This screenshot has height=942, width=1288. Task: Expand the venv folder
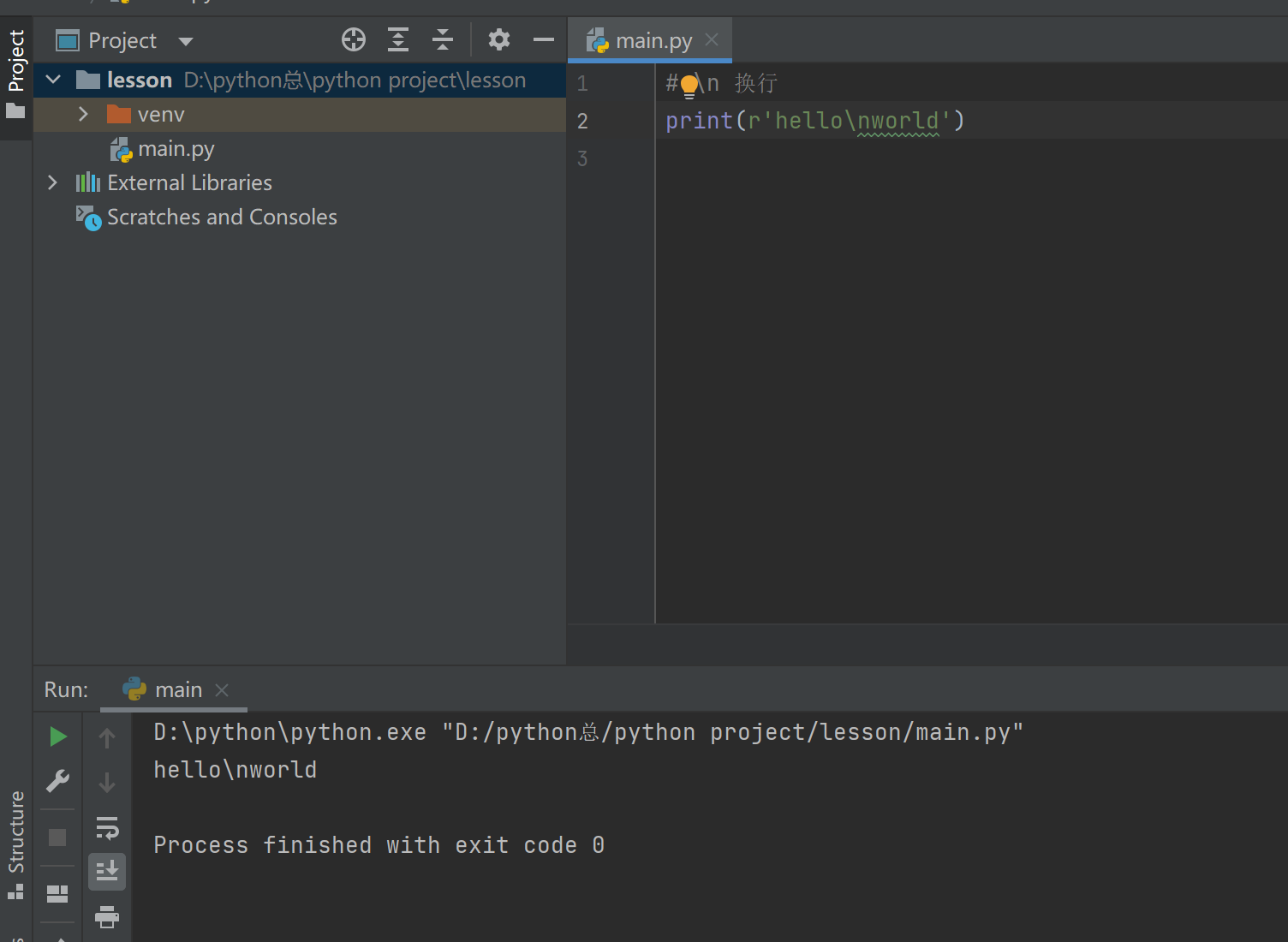83,114
